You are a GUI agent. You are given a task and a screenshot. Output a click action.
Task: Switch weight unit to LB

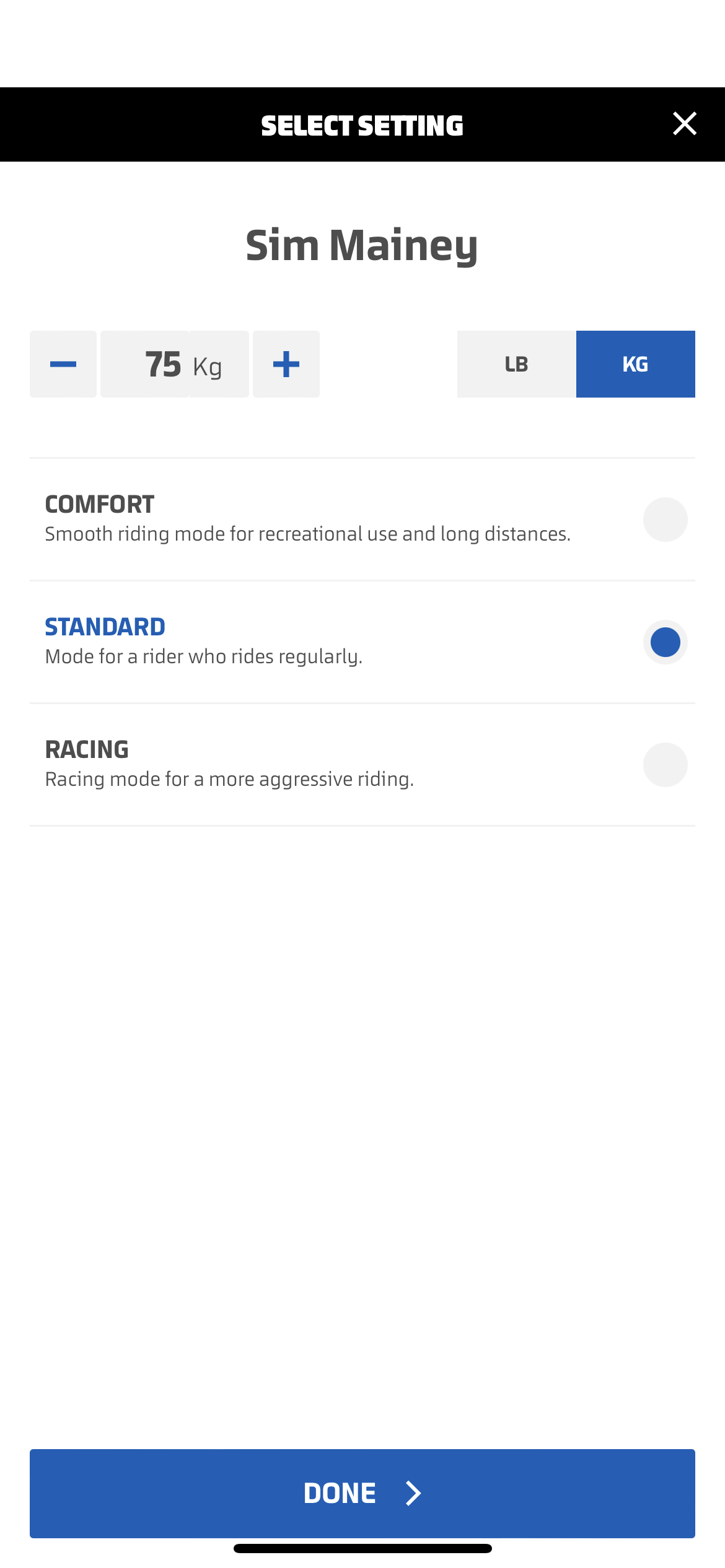[x=516, y=364]
